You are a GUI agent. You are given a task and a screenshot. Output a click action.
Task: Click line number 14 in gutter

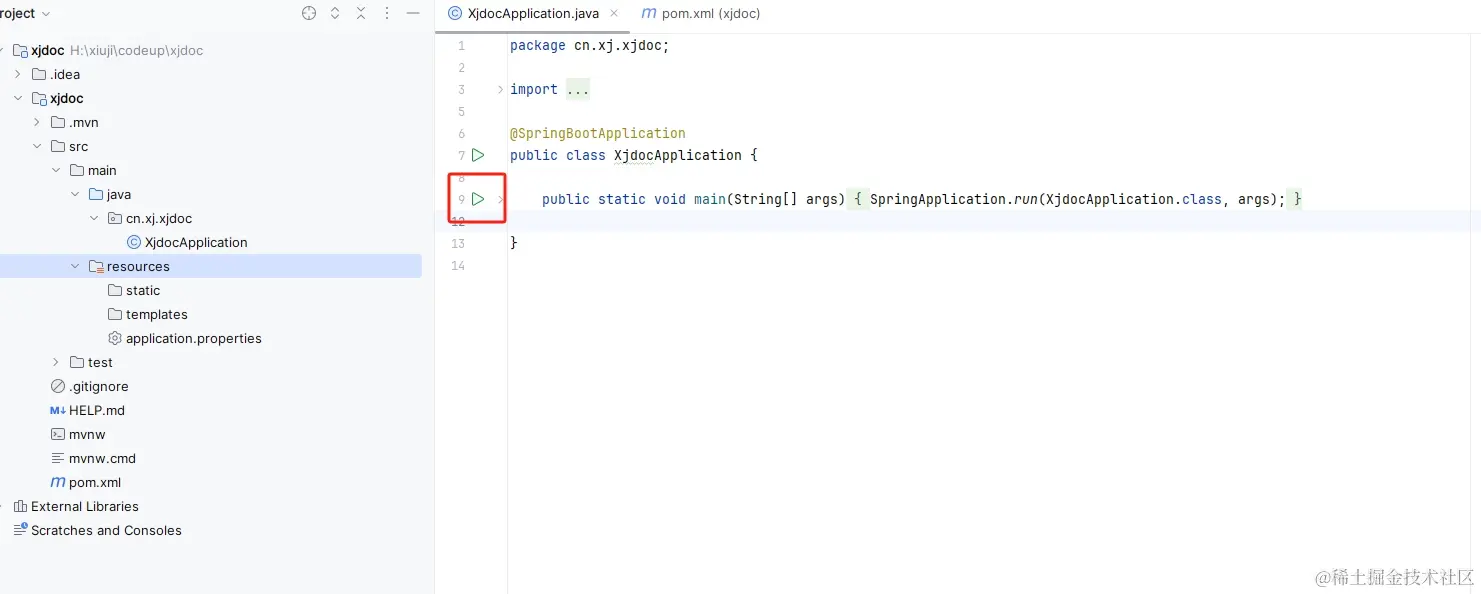(458, 265)
